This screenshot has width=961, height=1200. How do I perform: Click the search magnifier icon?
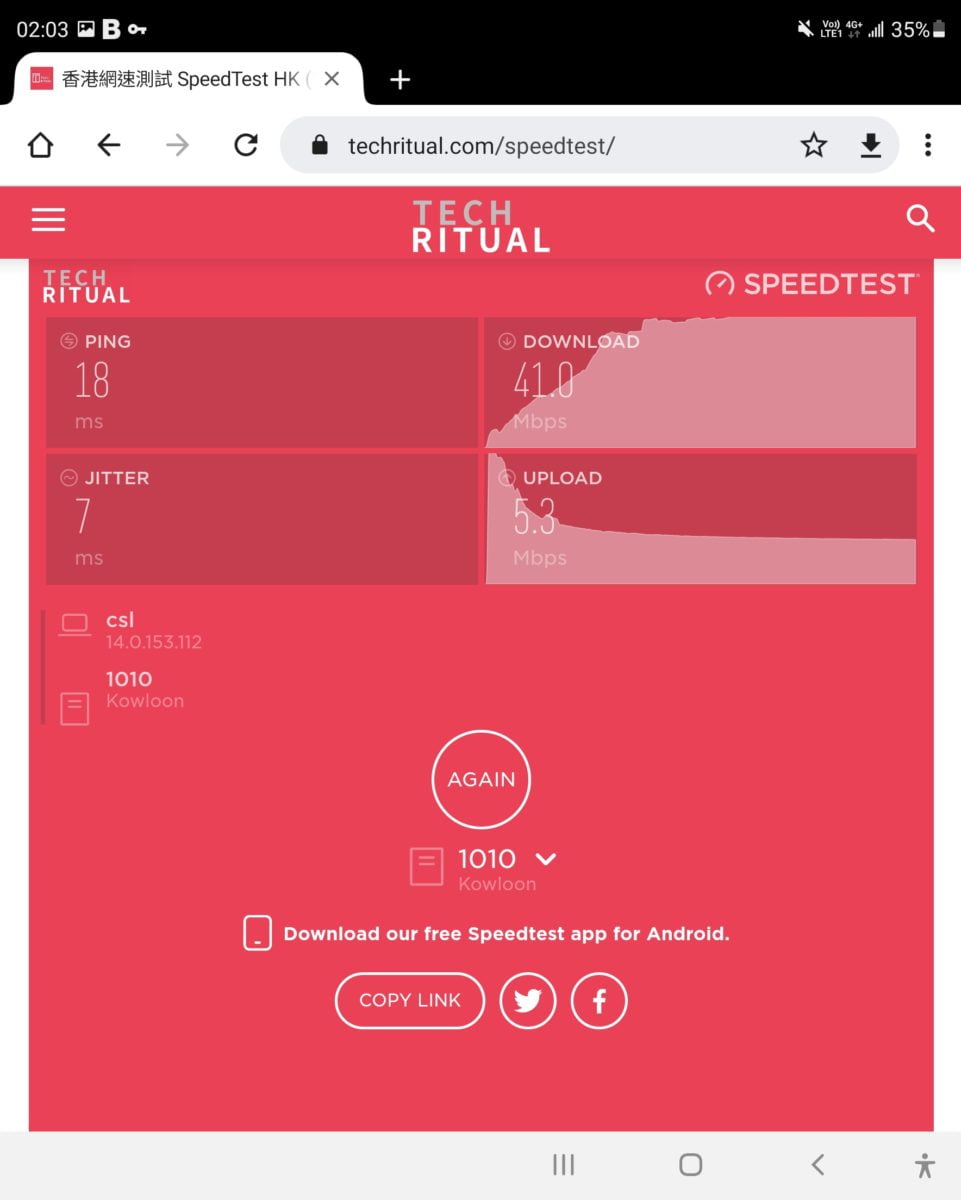[x=920, y=219]
